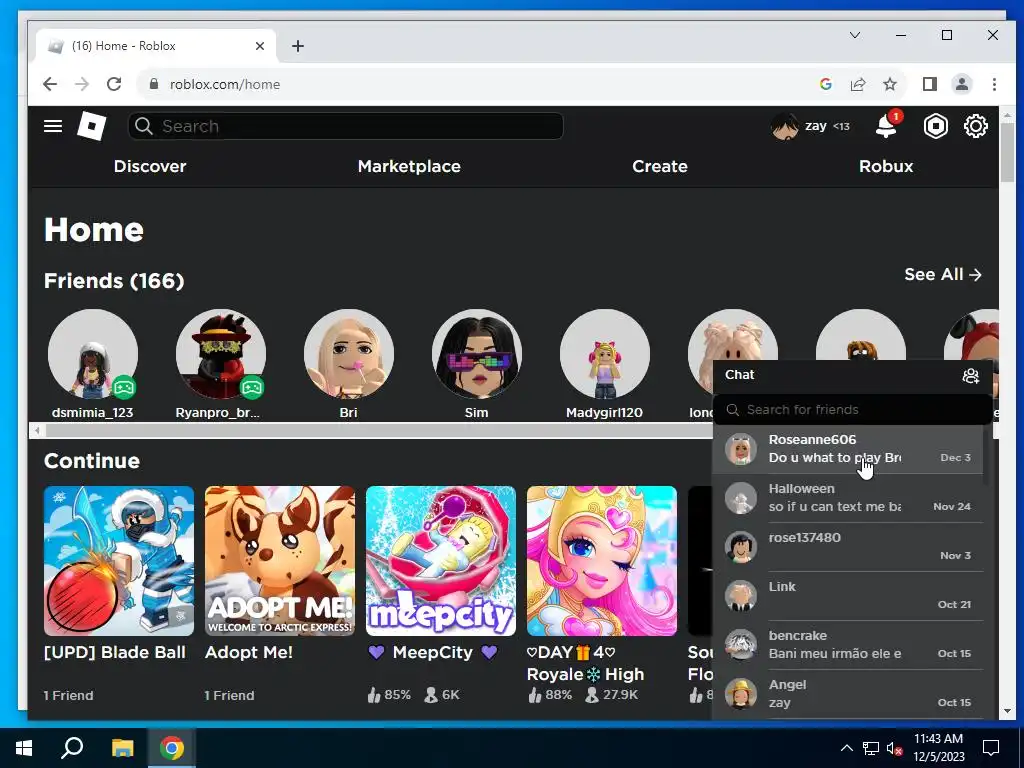Open the Royale High game thumbnail
The height and width of the screenshot is (768, 1024).
(602, 561)
